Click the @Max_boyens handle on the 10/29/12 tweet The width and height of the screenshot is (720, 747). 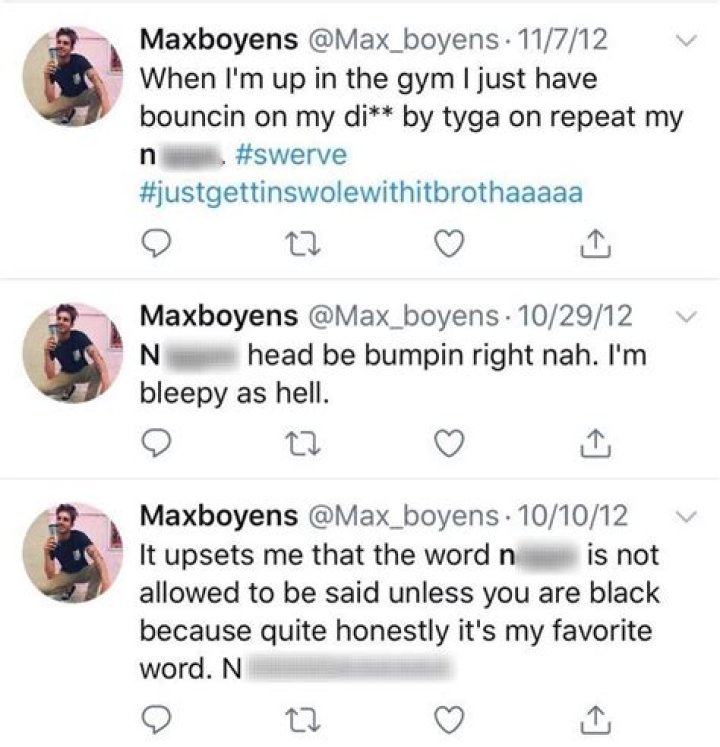pyautogui.click(x=408, y=317)
